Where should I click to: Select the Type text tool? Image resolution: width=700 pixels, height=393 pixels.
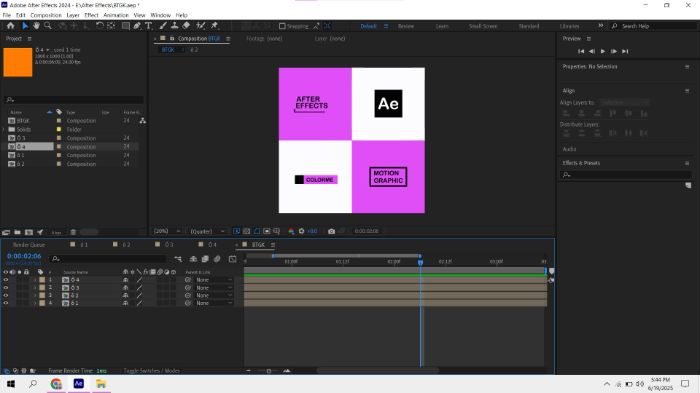[x=149, y=26]
